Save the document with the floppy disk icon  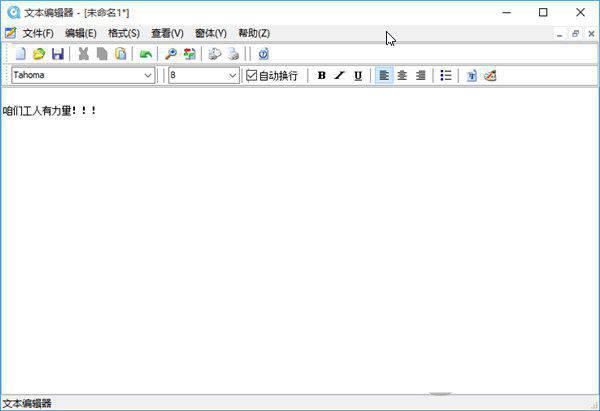[58, 54]
